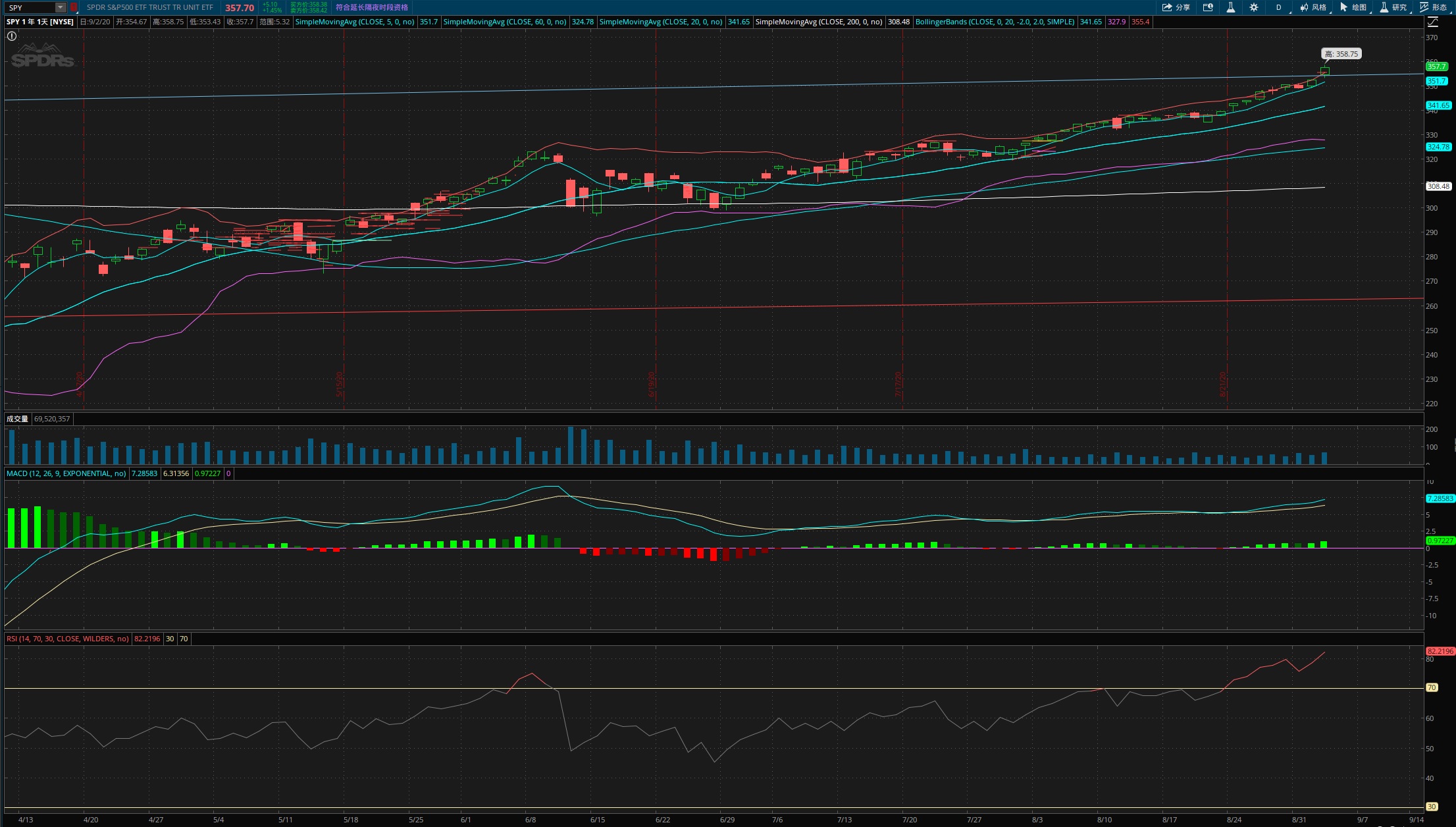This screenshot has height=827, width=1456.
Task: Click the flask Edit Studies icon
Action: pos(1230,7)
